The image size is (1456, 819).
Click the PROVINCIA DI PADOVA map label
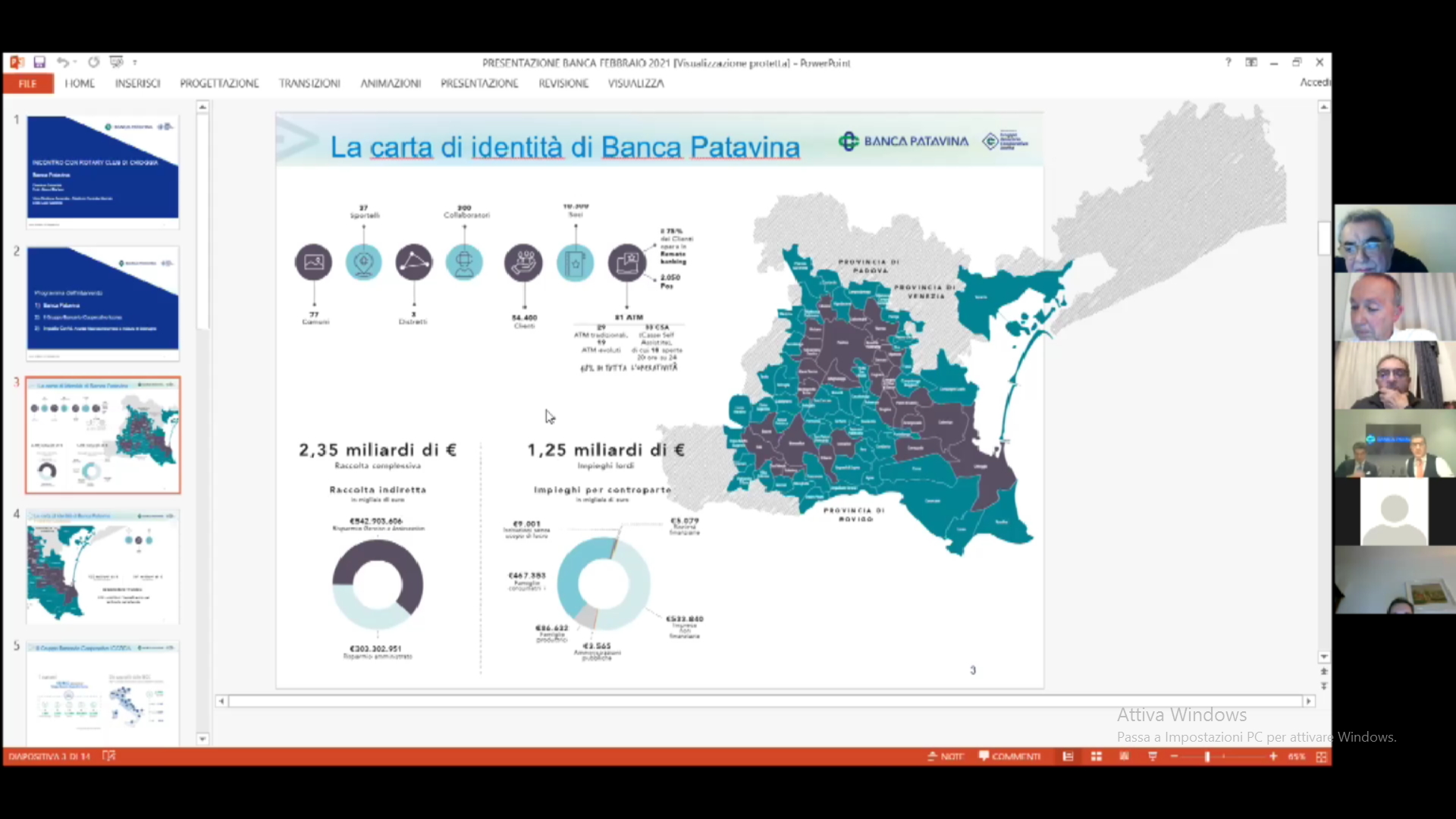click(869, 266)
